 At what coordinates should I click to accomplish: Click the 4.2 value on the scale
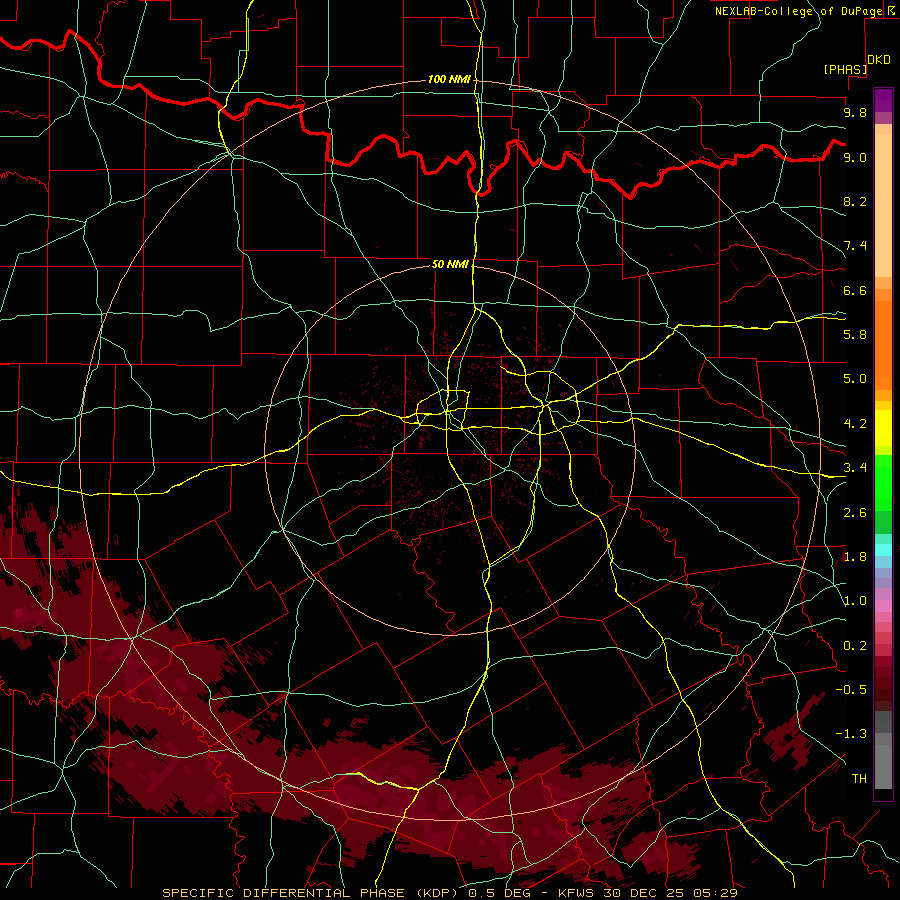point(855,424)
